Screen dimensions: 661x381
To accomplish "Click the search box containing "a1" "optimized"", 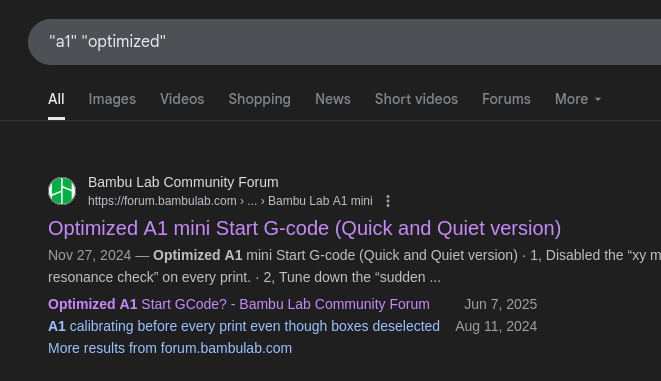I will [344, 42].
